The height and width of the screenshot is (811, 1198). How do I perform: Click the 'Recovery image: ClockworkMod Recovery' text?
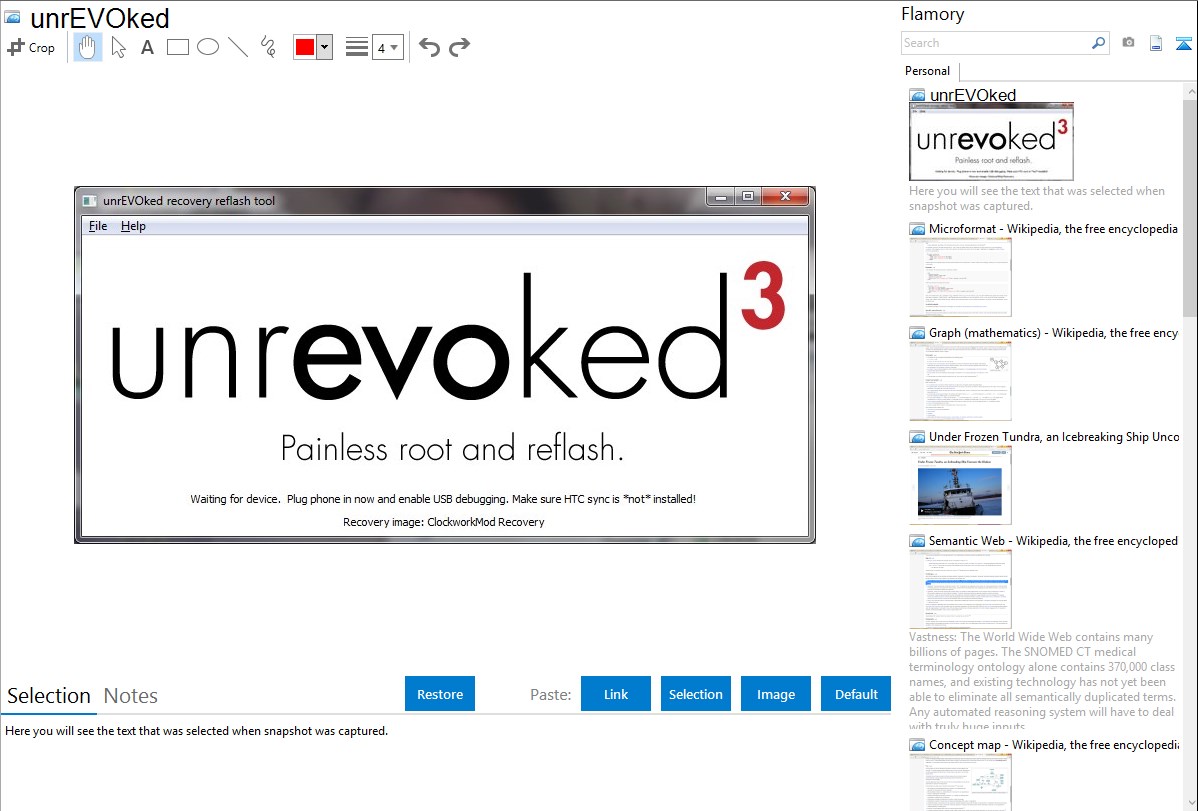pyautogui.click(x=444, y=522)
